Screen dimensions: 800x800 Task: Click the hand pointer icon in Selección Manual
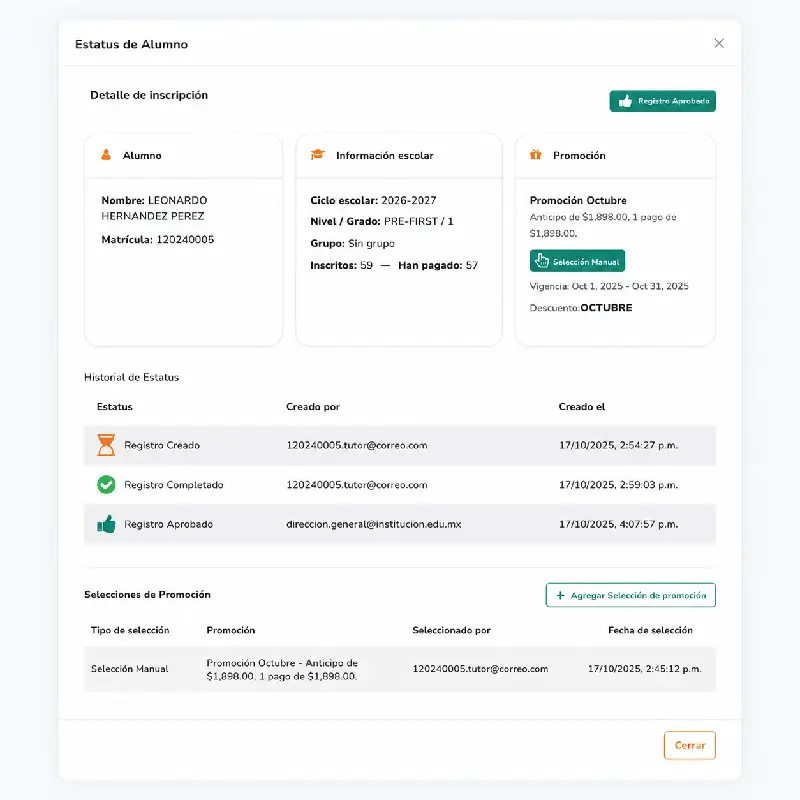[x=542, y=261]
